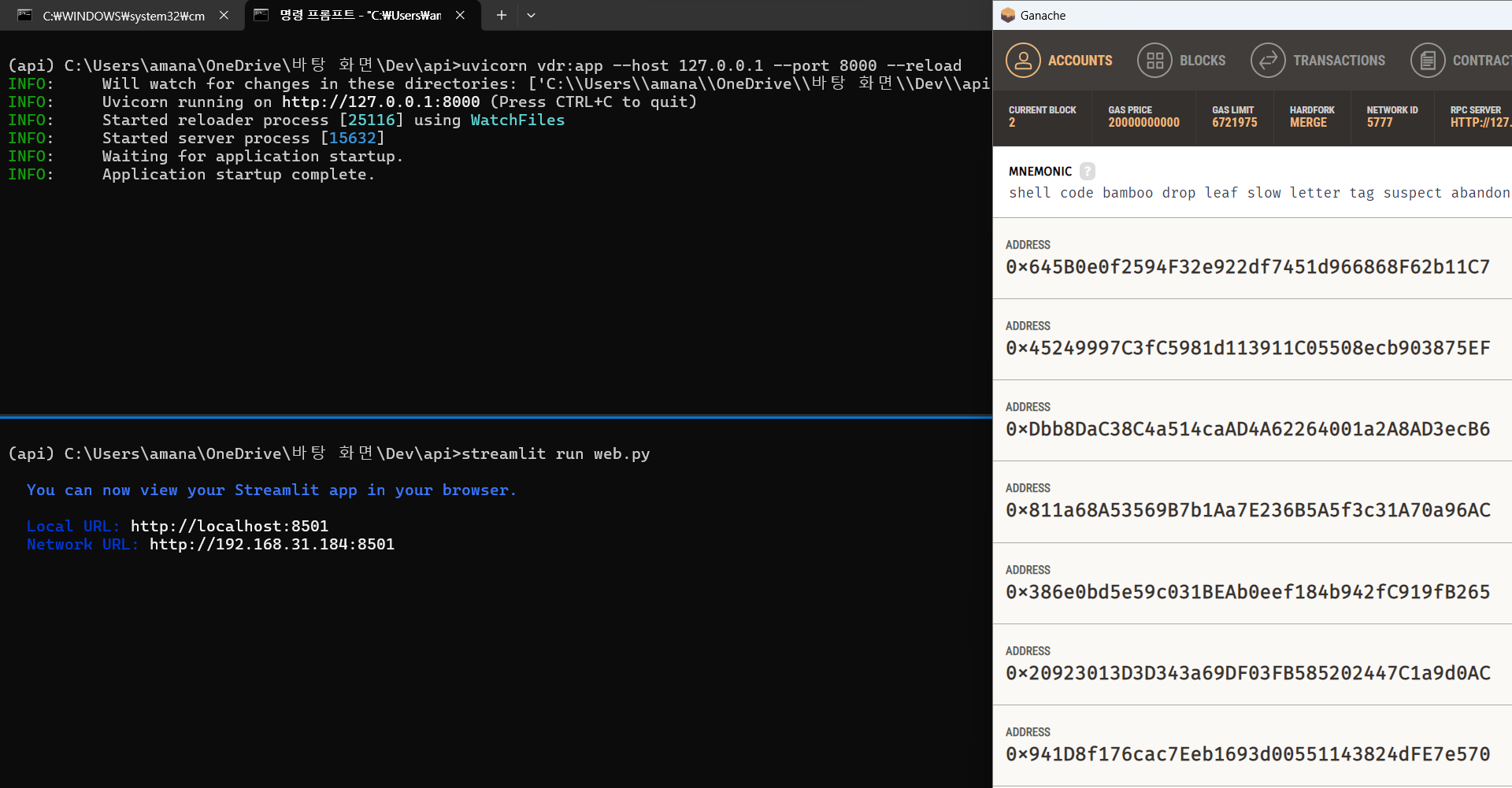Image resolution: width=1512 pixels, height=788 pixels.
Task: Click 'Application startup complete.' log line
Action: [239, 174]
